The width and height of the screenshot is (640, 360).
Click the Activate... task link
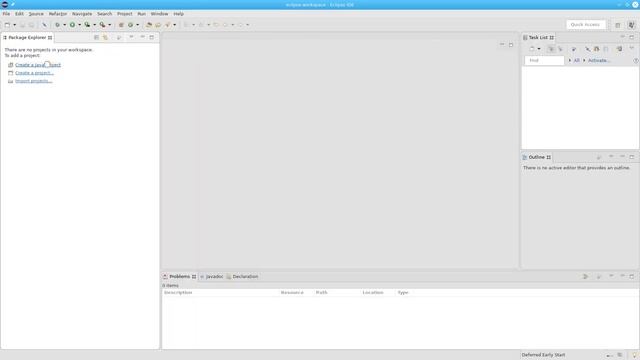pos(599,60)
